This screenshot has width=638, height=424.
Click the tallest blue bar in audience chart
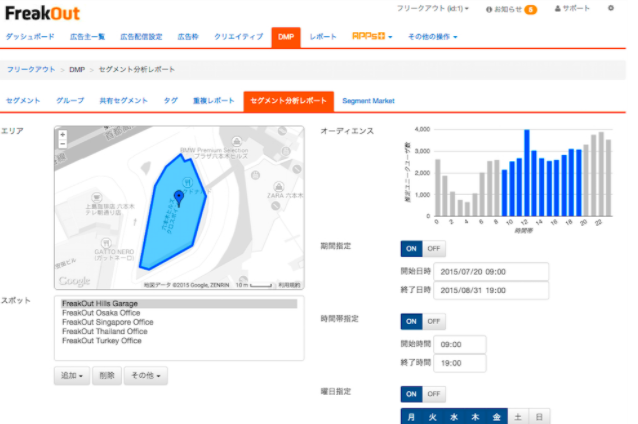coord(527,173)
